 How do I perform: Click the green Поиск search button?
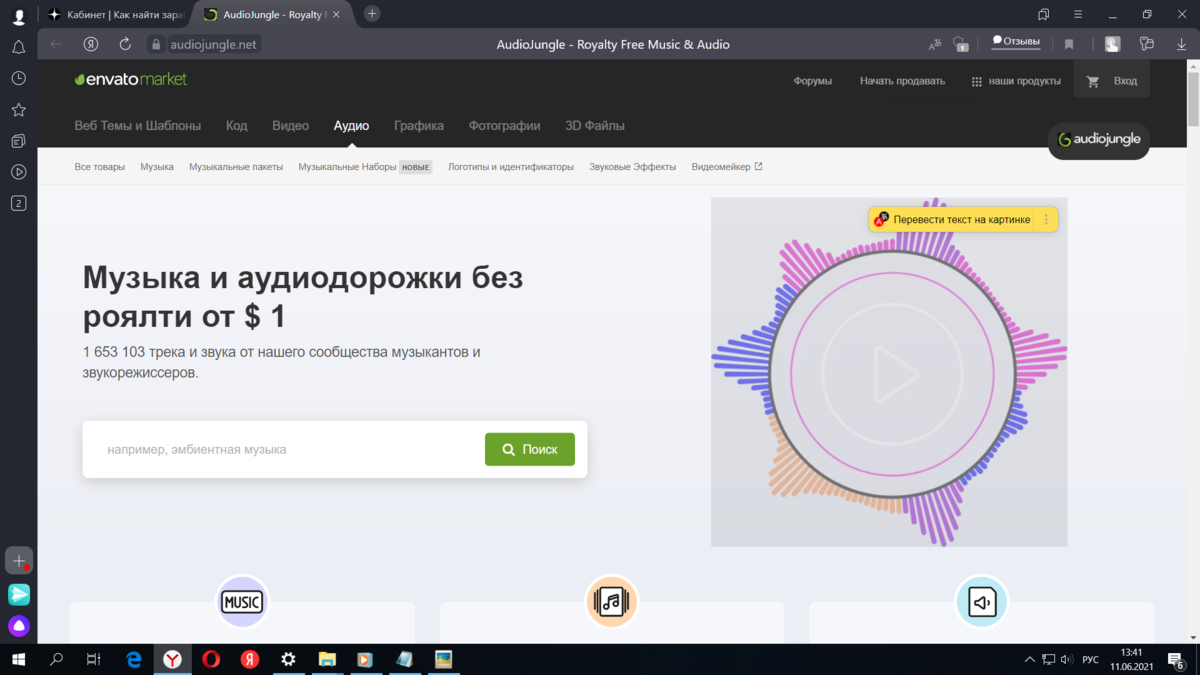click(x=530, y=449)
